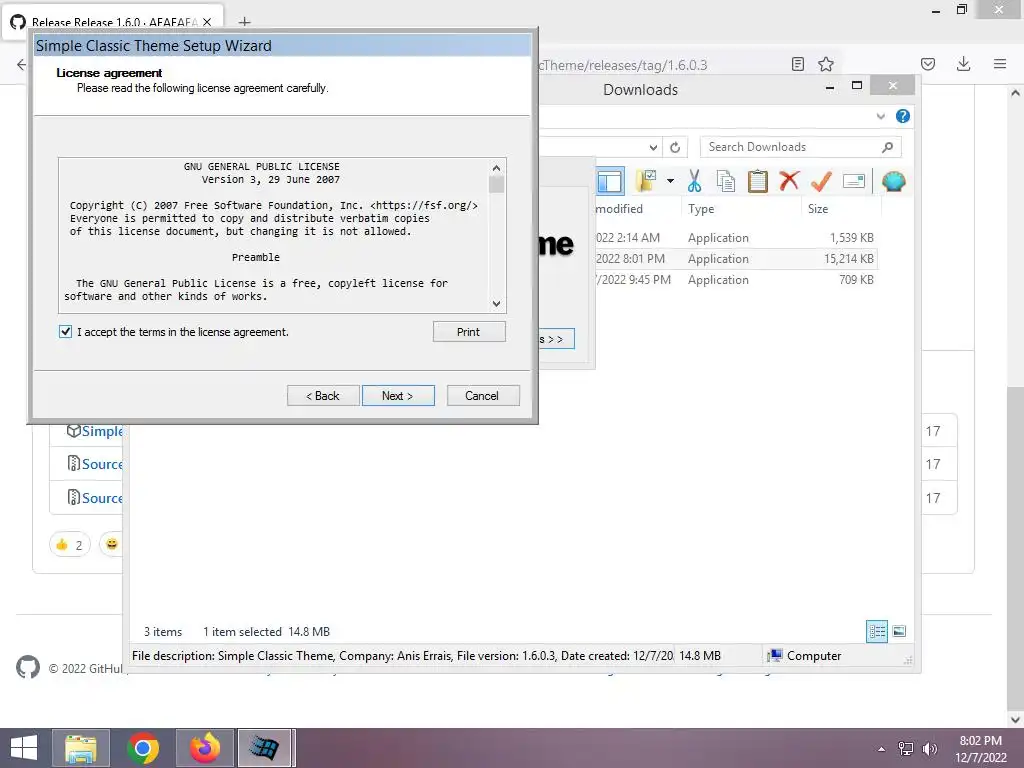This screenshot has height=768, width=1024.
Task: Click the Paste clipboard icon in Downloads toolbar
Action: click(x=758, y=181)
